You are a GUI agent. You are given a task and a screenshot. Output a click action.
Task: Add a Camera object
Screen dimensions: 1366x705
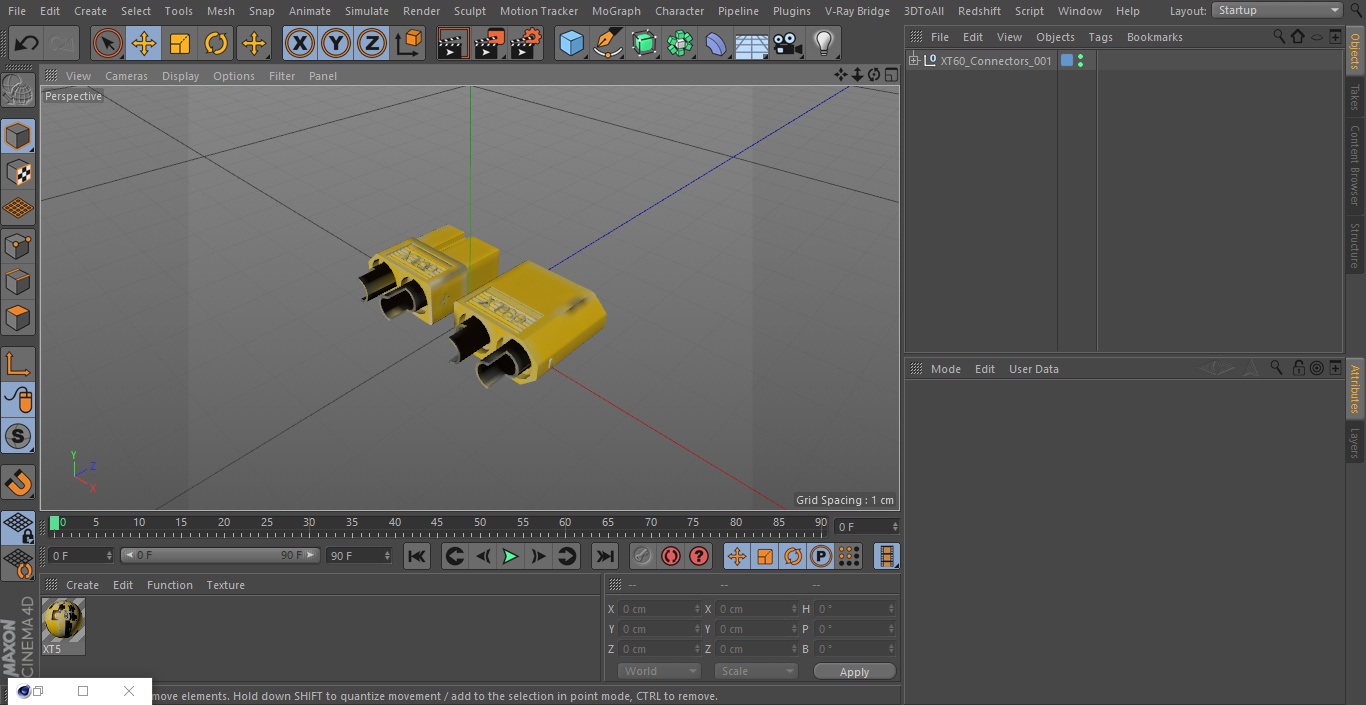(x=787, y=43)
